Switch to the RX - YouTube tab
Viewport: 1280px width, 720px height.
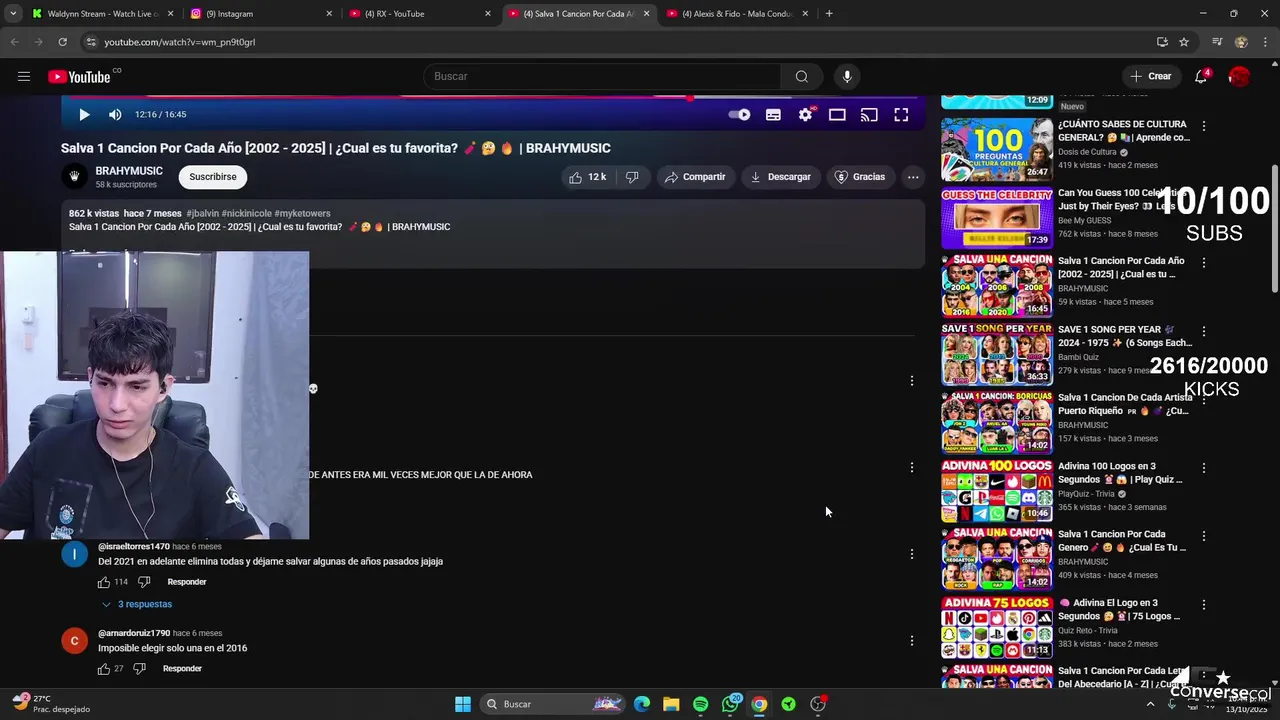tap(420, 14)
